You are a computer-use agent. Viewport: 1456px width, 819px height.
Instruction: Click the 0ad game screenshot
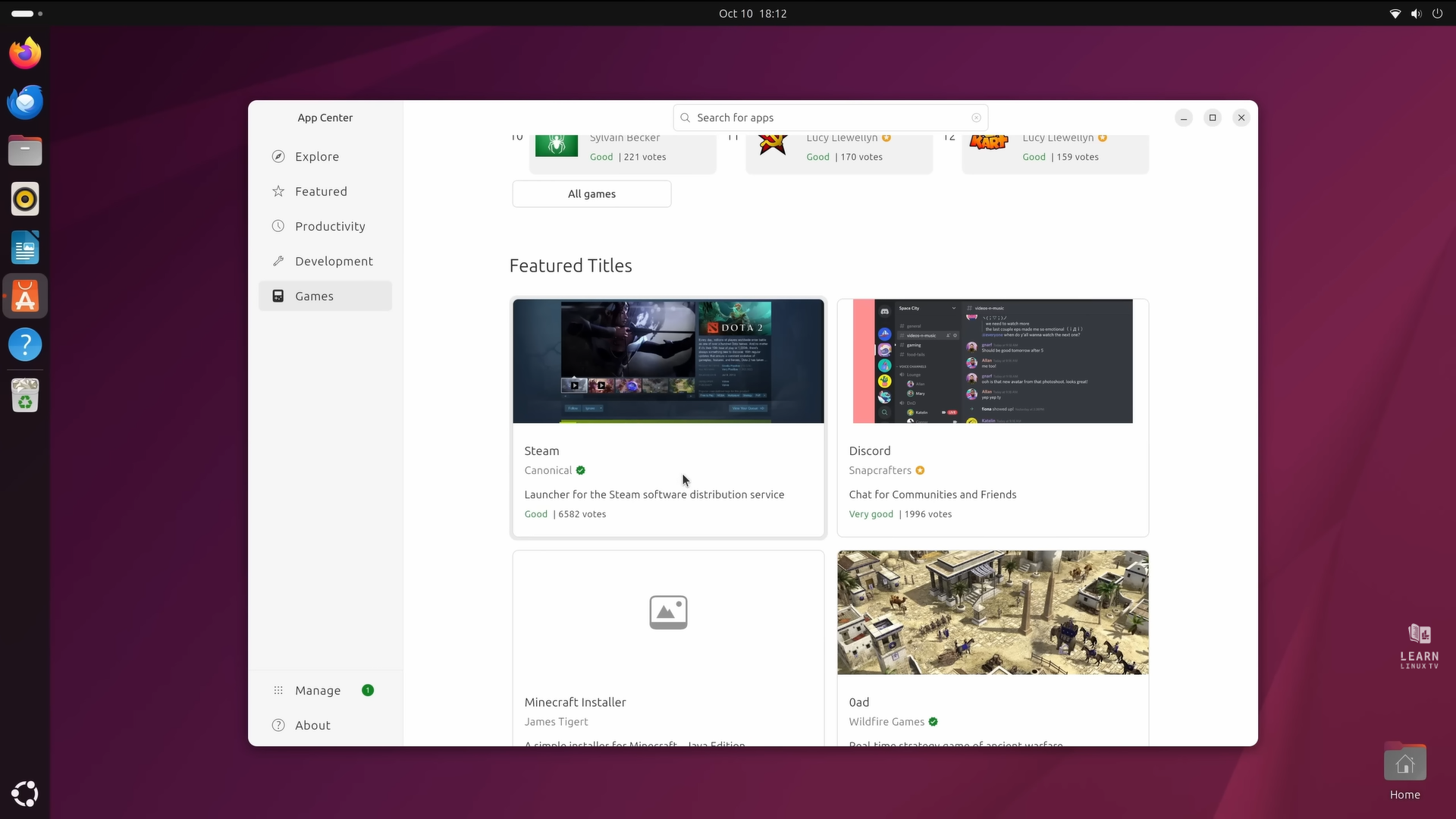(x=993, y=613)
